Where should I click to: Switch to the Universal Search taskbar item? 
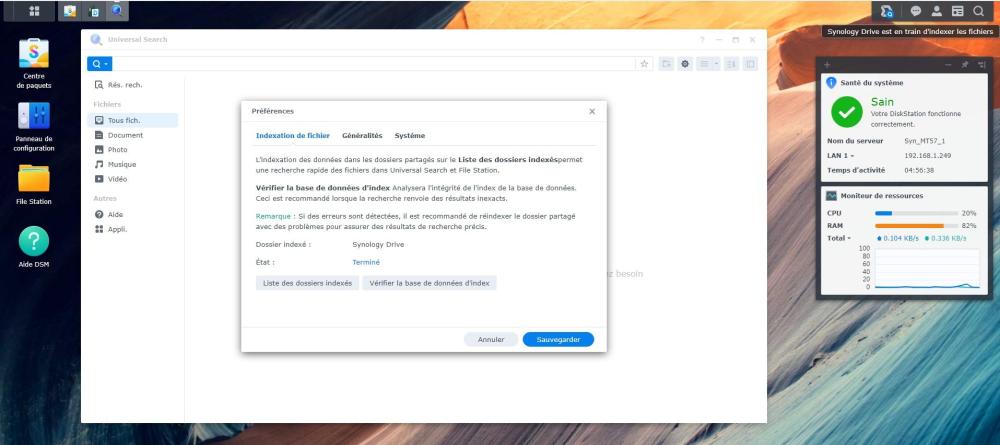click(117, 11)
